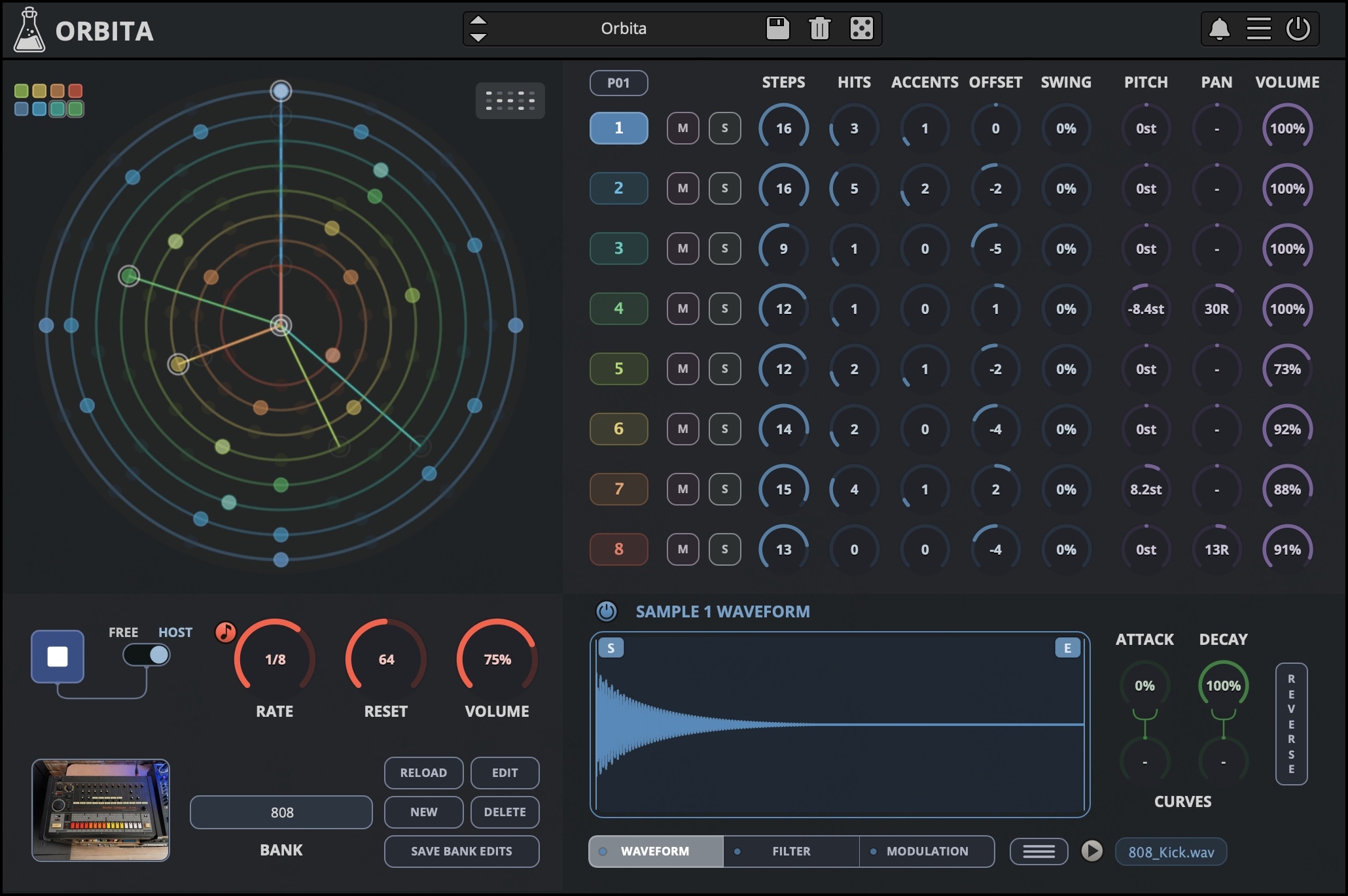Preview the sample with the play icon

pyautogui.click(x=1091, y=851)
